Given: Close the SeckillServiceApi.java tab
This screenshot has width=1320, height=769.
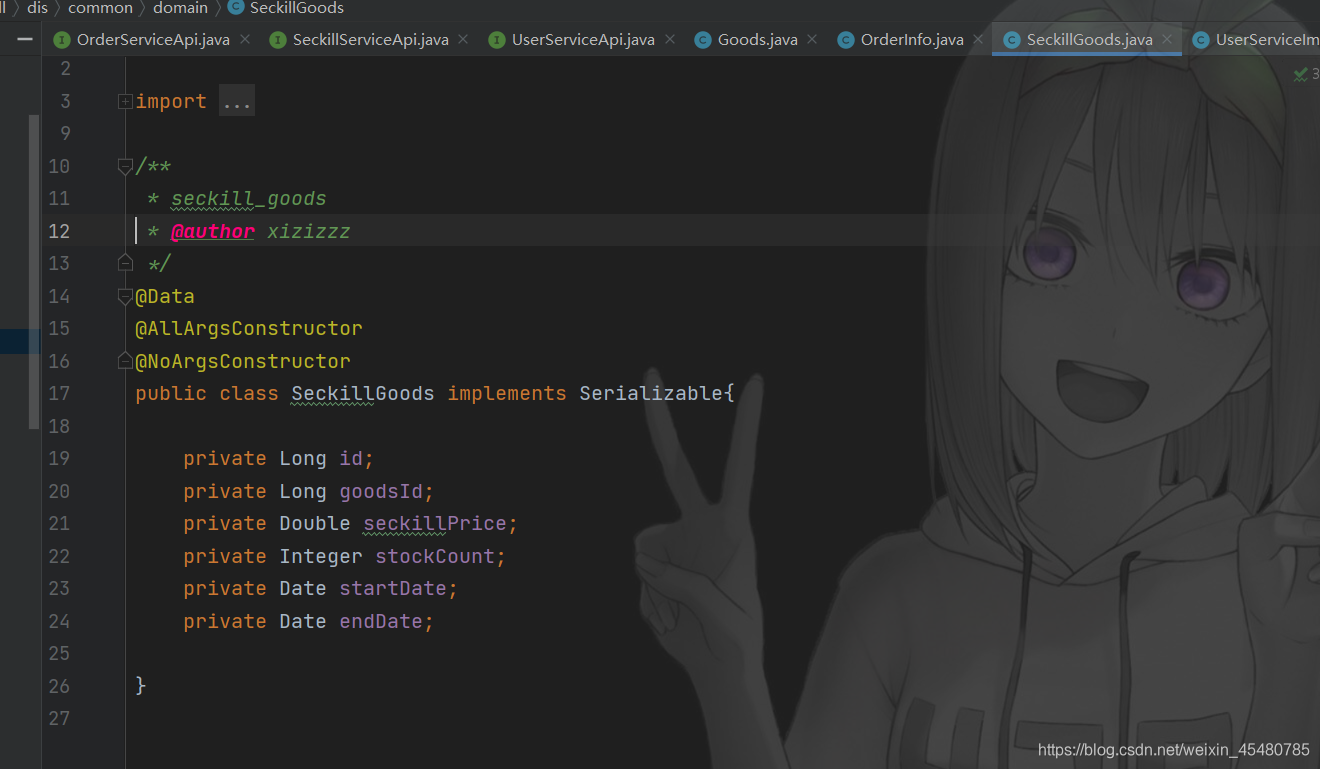Looking at the screenshot, I should coord(462,40).
